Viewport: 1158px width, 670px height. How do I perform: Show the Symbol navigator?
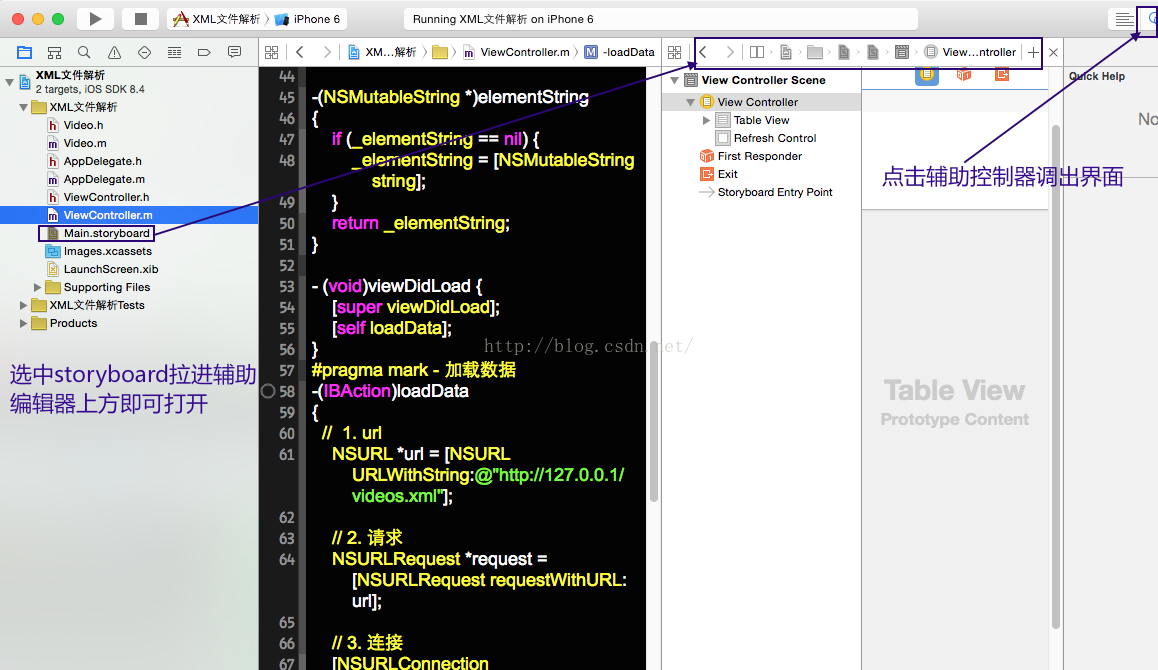coord(55,52)
